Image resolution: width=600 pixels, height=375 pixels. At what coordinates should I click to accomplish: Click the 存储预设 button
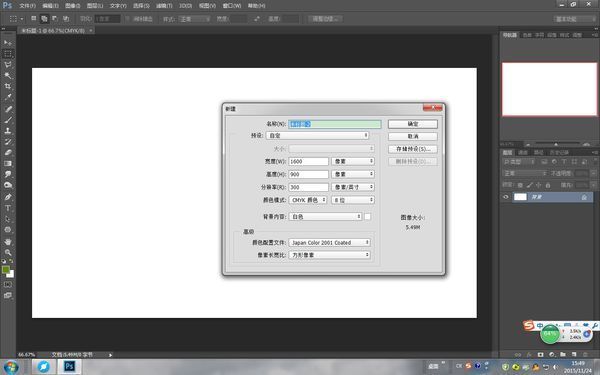click(413, 149)
